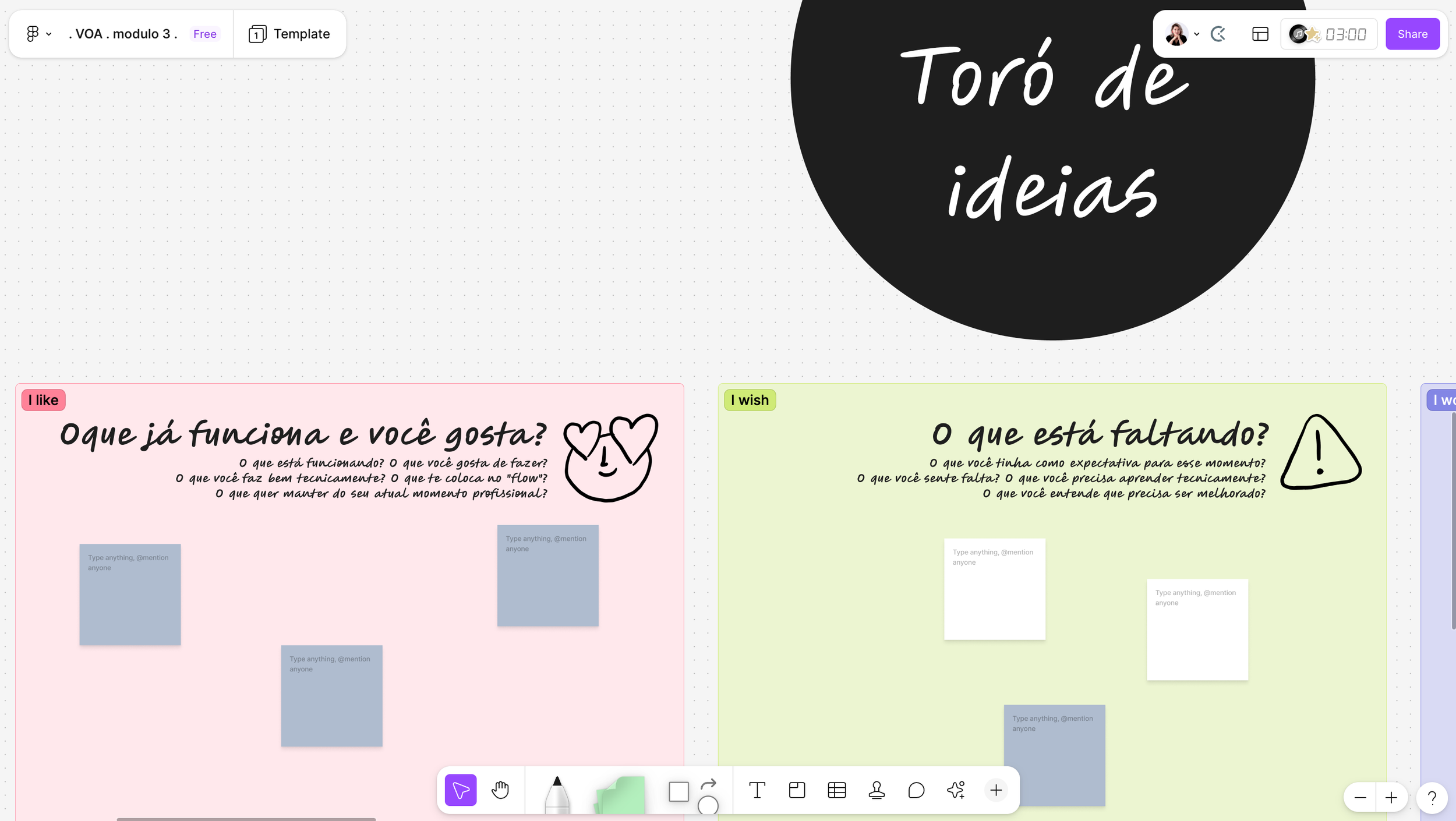Image resolution: width=1456 pixels, height=821 pixels.
Task: Select the Hand tool
Action: coord(500,790)
